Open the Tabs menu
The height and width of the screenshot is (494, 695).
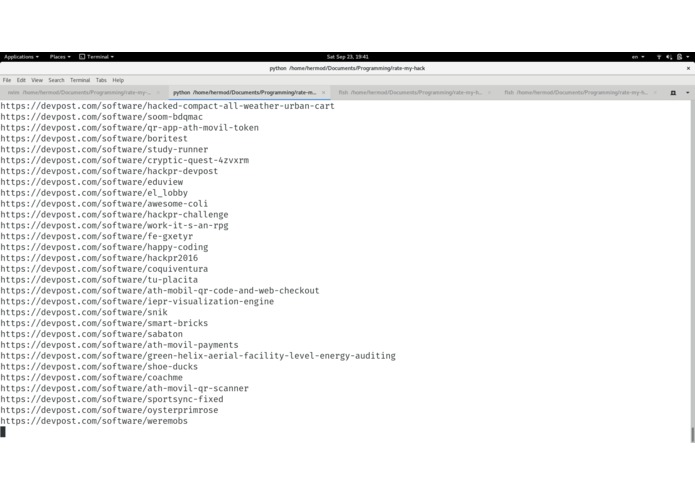pos(101,80)
